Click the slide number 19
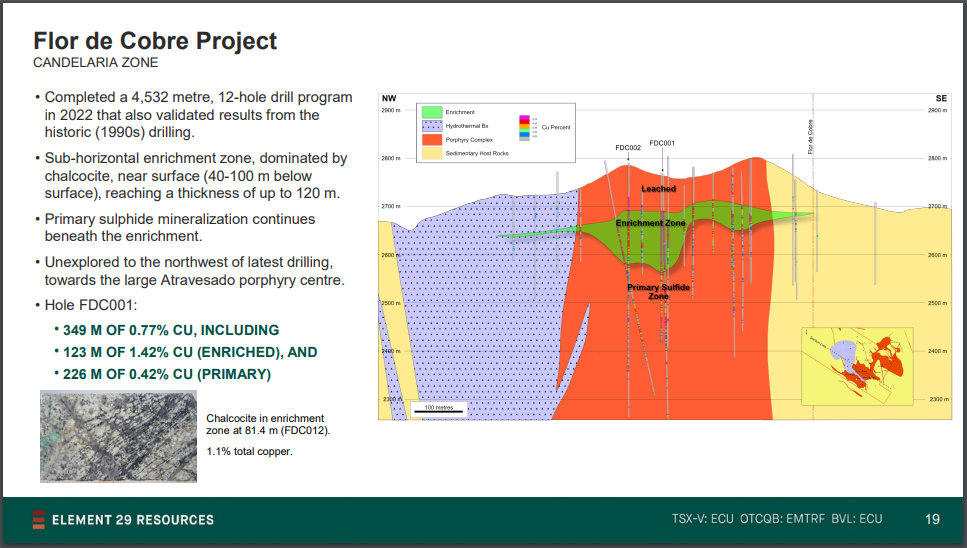Viewport: 967px width, 548px height. 932,519
